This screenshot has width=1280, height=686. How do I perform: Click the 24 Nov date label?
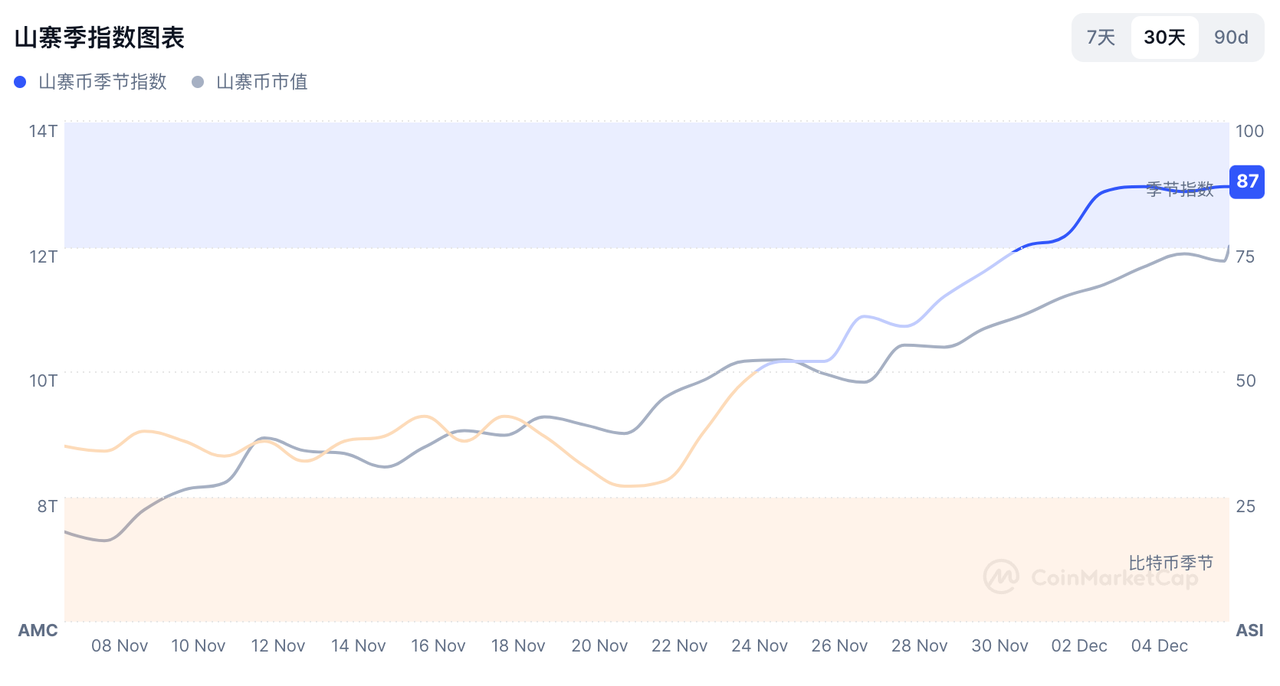(759, 646)
